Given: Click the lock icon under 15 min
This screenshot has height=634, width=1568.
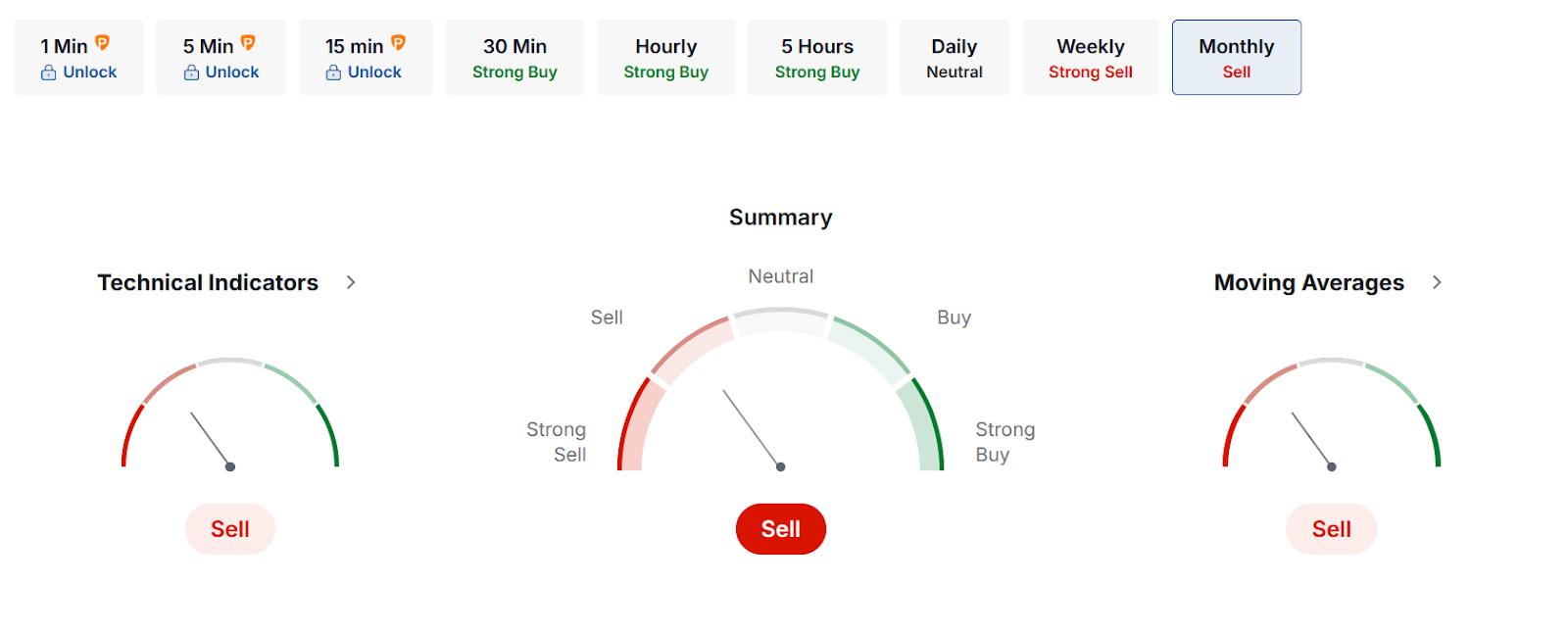Looking at the screenshot, I should (333, 73).
